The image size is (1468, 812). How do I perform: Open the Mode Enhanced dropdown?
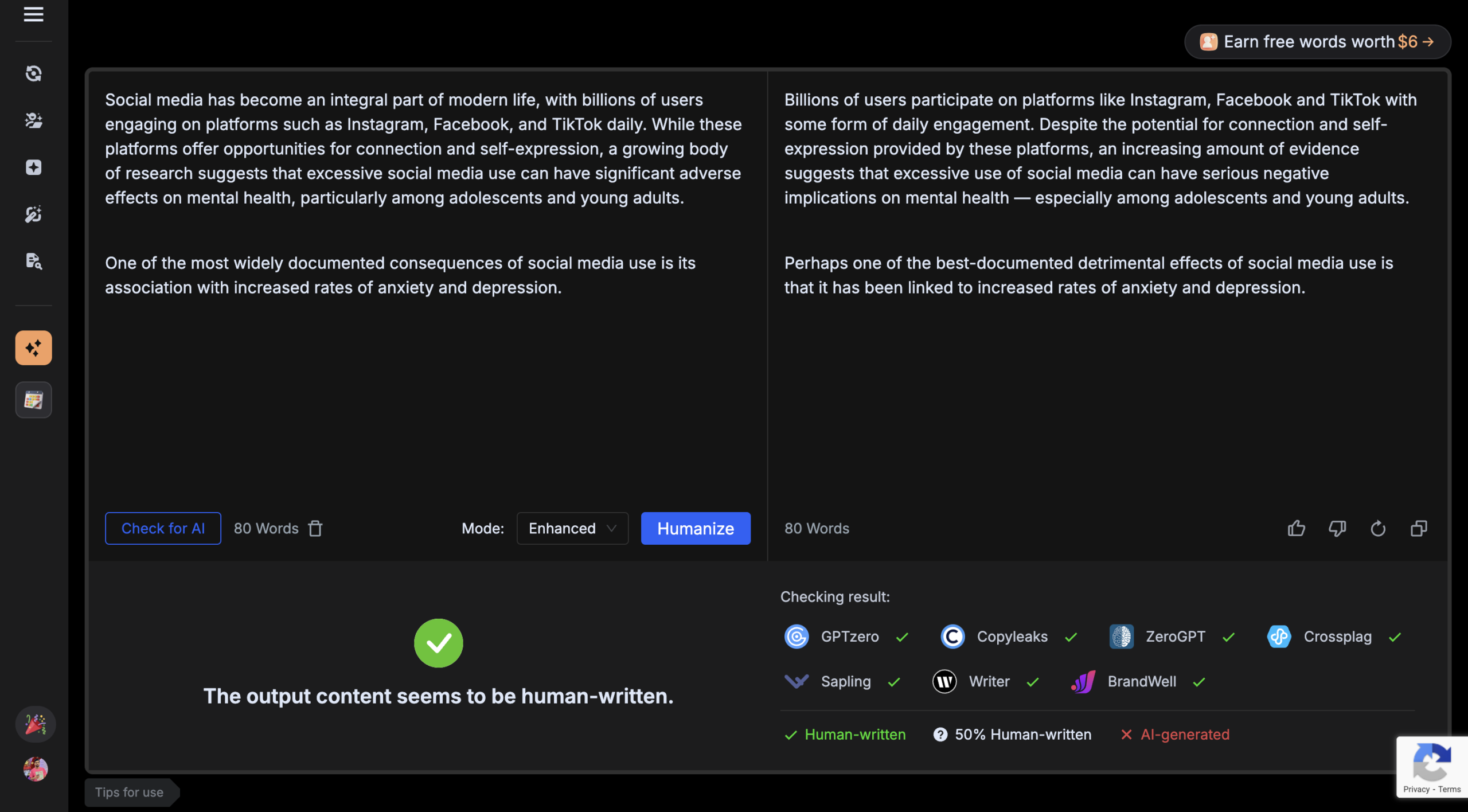572,528
